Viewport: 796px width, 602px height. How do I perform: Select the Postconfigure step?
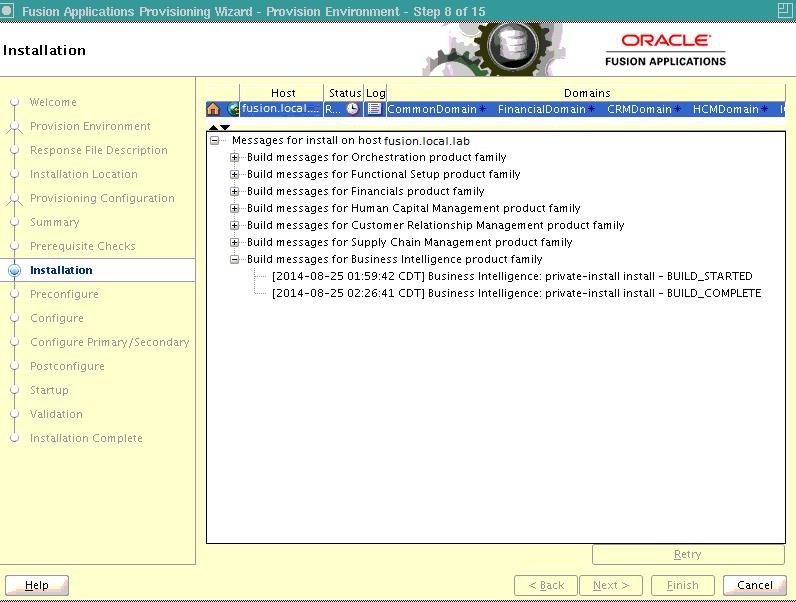[67, 366]
